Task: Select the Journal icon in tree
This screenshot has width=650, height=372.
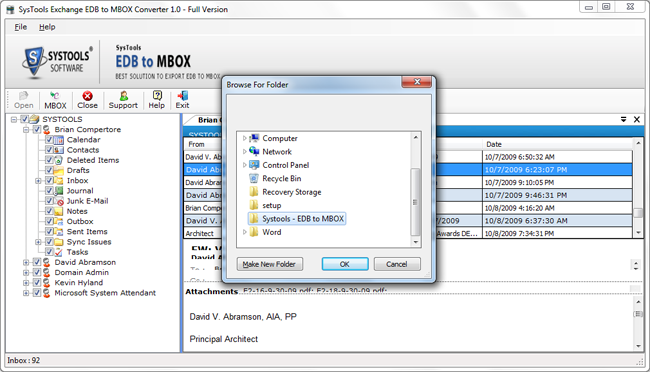Action: 59,191
